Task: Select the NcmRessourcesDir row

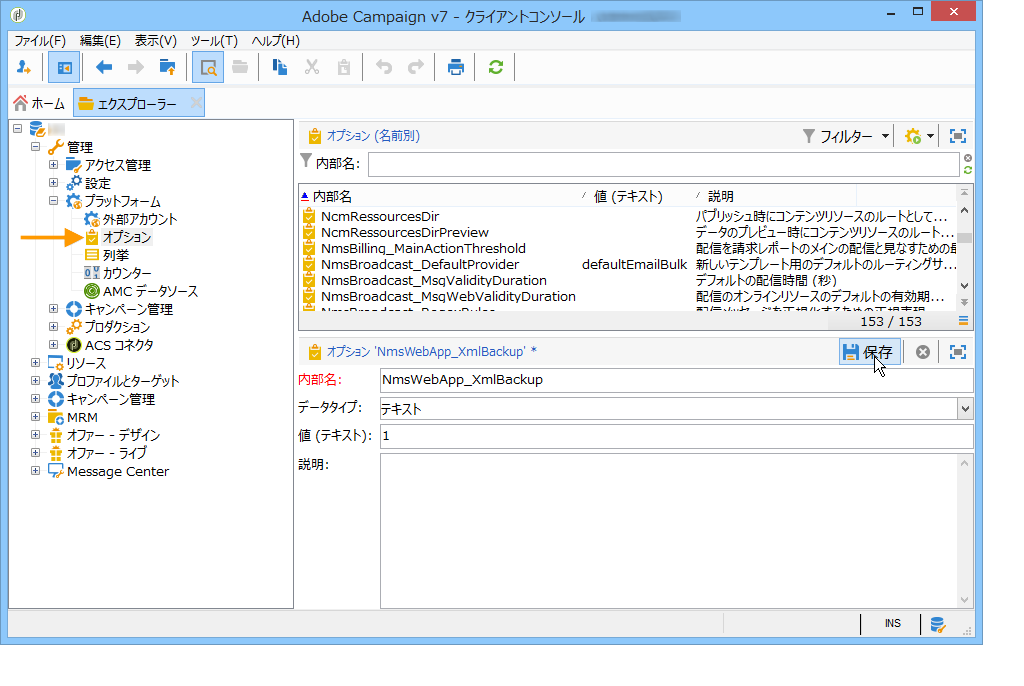Action: tap(628, 216)
